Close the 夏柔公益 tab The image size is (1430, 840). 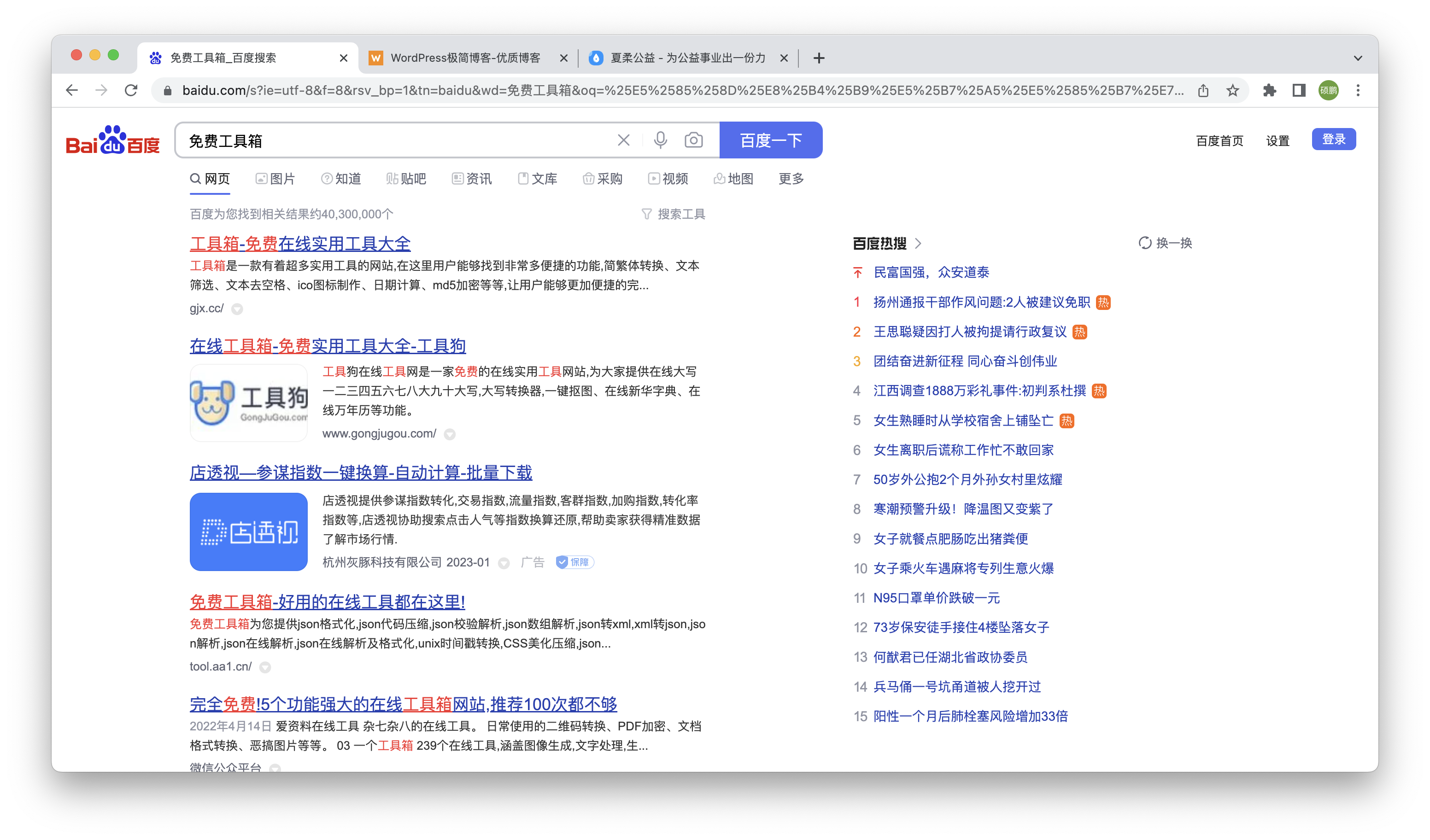tap(784, 58)
